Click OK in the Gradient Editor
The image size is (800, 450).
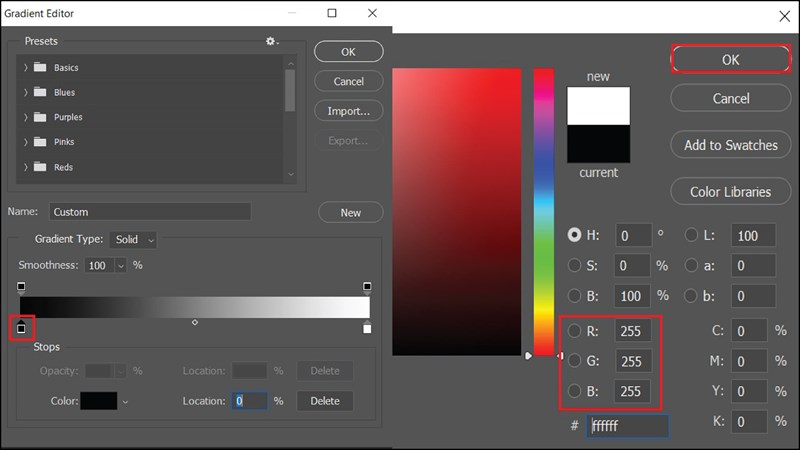(348, 52)
